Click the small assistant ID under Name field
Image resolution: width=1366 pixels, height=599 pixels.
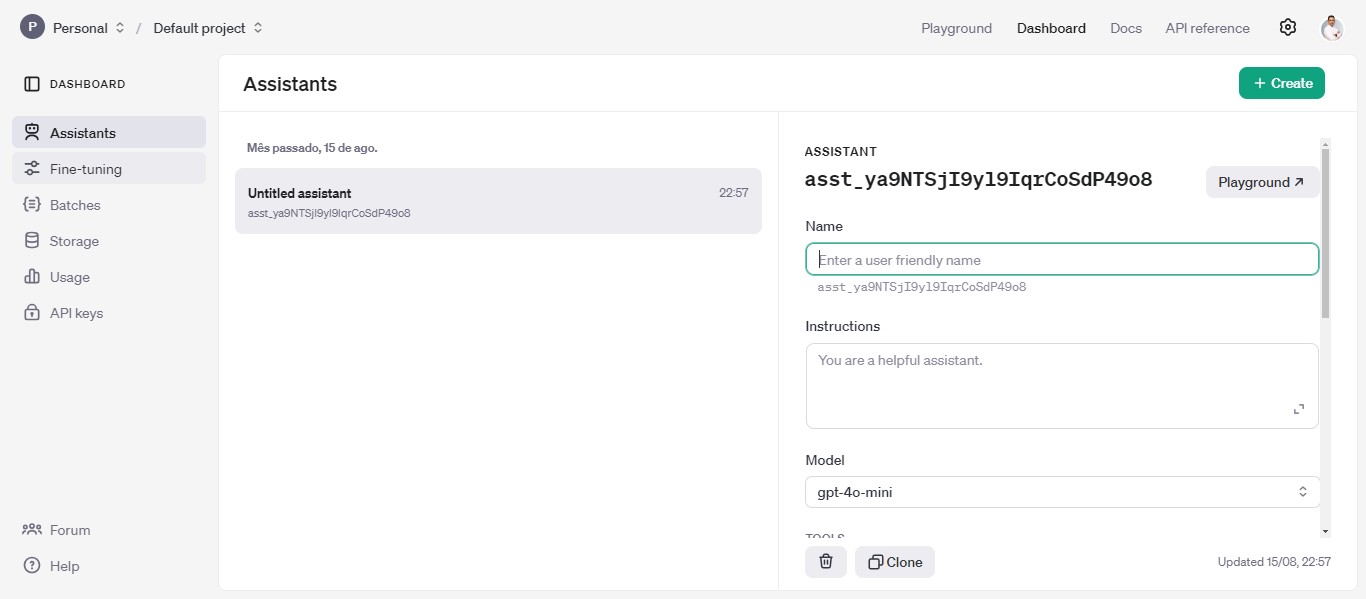922,287
